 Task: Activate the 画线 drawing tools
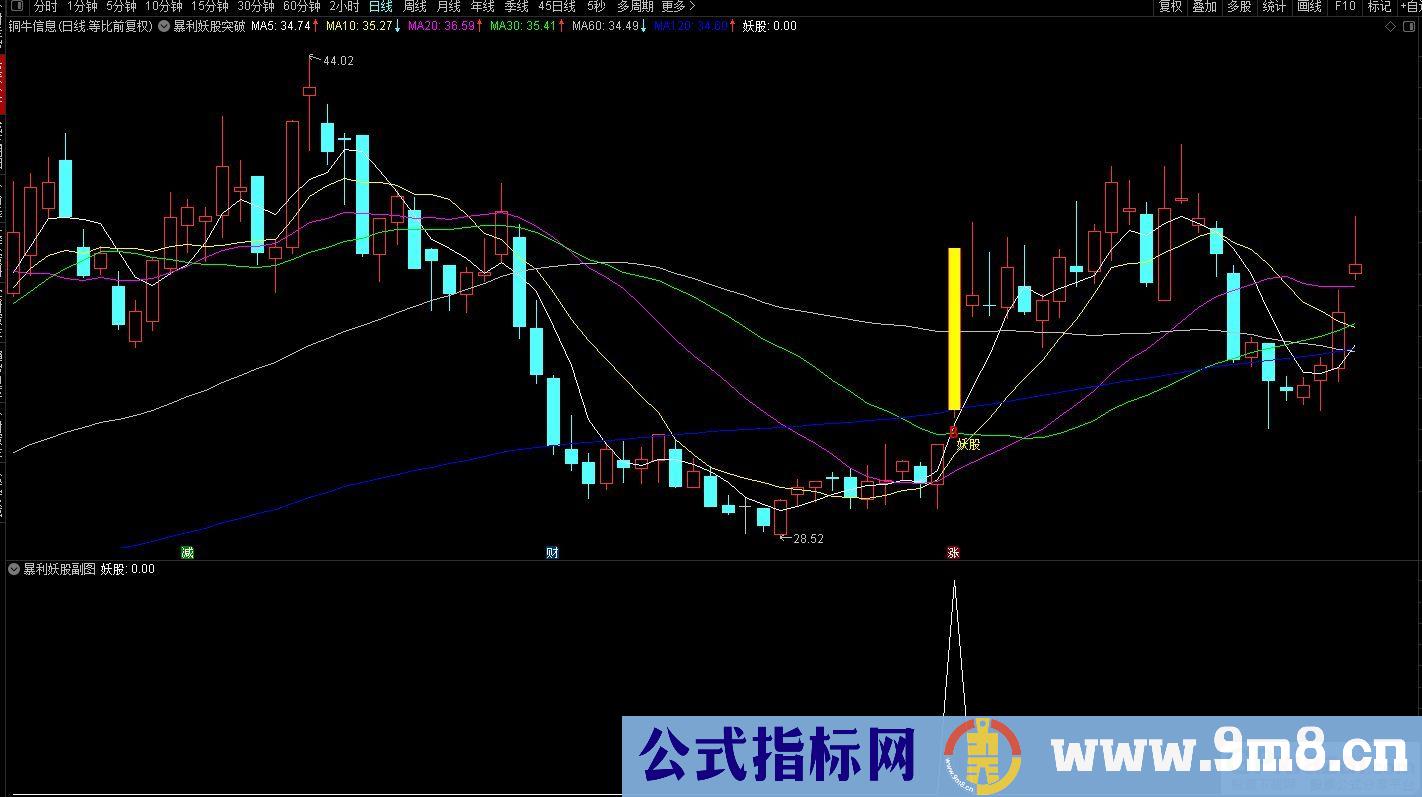[1309, 6]
